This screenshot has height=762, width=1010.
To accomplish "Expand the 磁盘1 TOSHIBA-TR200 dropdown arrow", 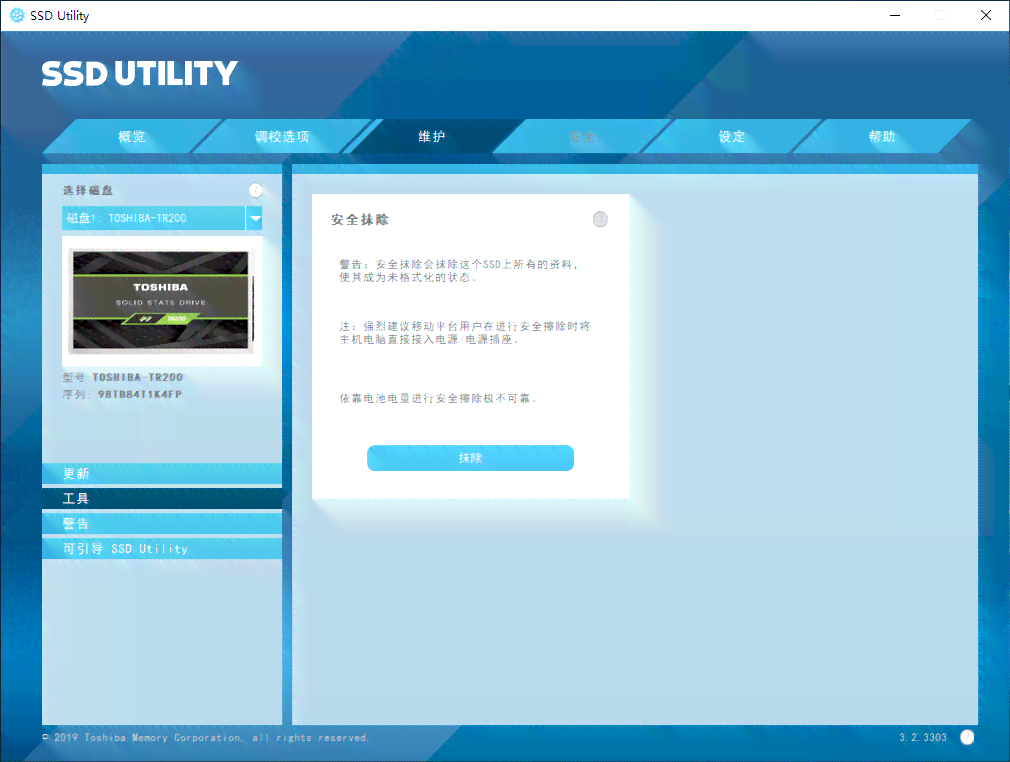I will [255, 218].
